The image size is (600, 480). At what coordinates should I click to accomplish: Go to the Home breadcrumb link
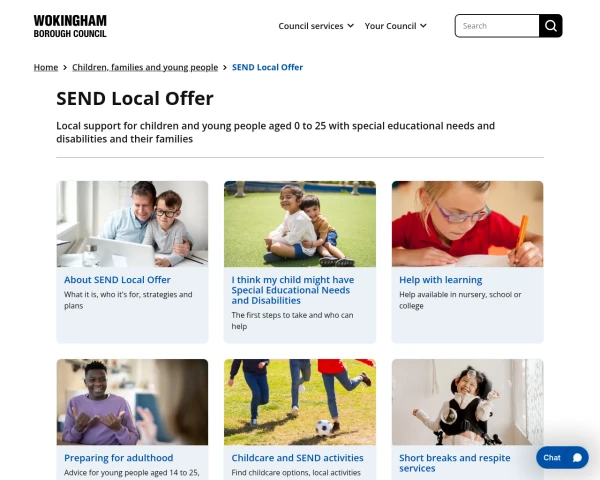click(x=46, y=67)
